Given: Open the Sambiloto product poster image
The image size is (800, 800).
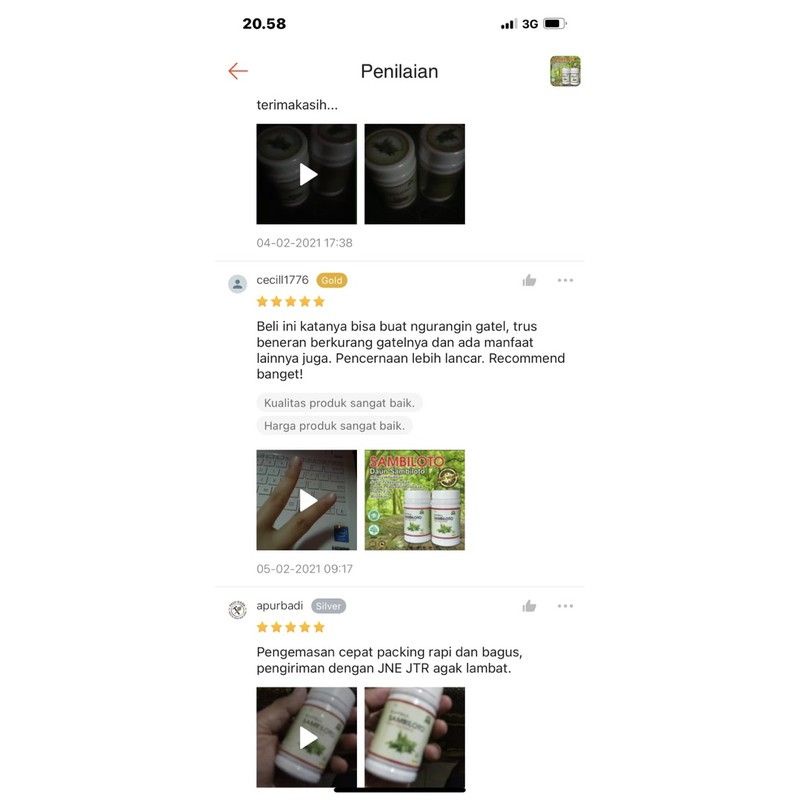Looking at the screenshot, I should [415, 500].
